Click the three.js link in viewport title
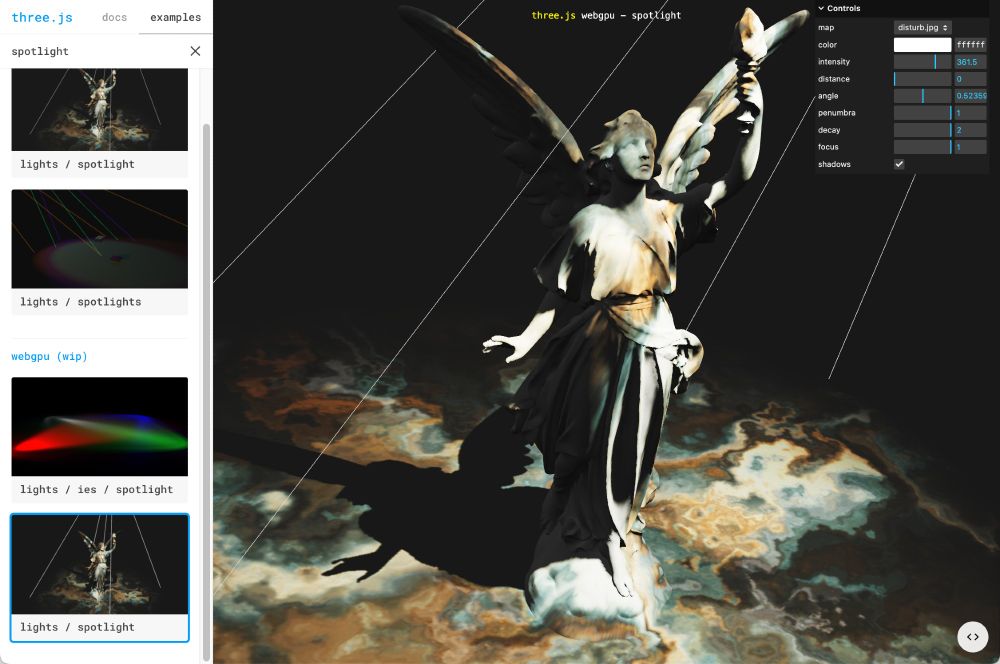This screenshot has height=664, width=1000. click(x=553, y=15)
